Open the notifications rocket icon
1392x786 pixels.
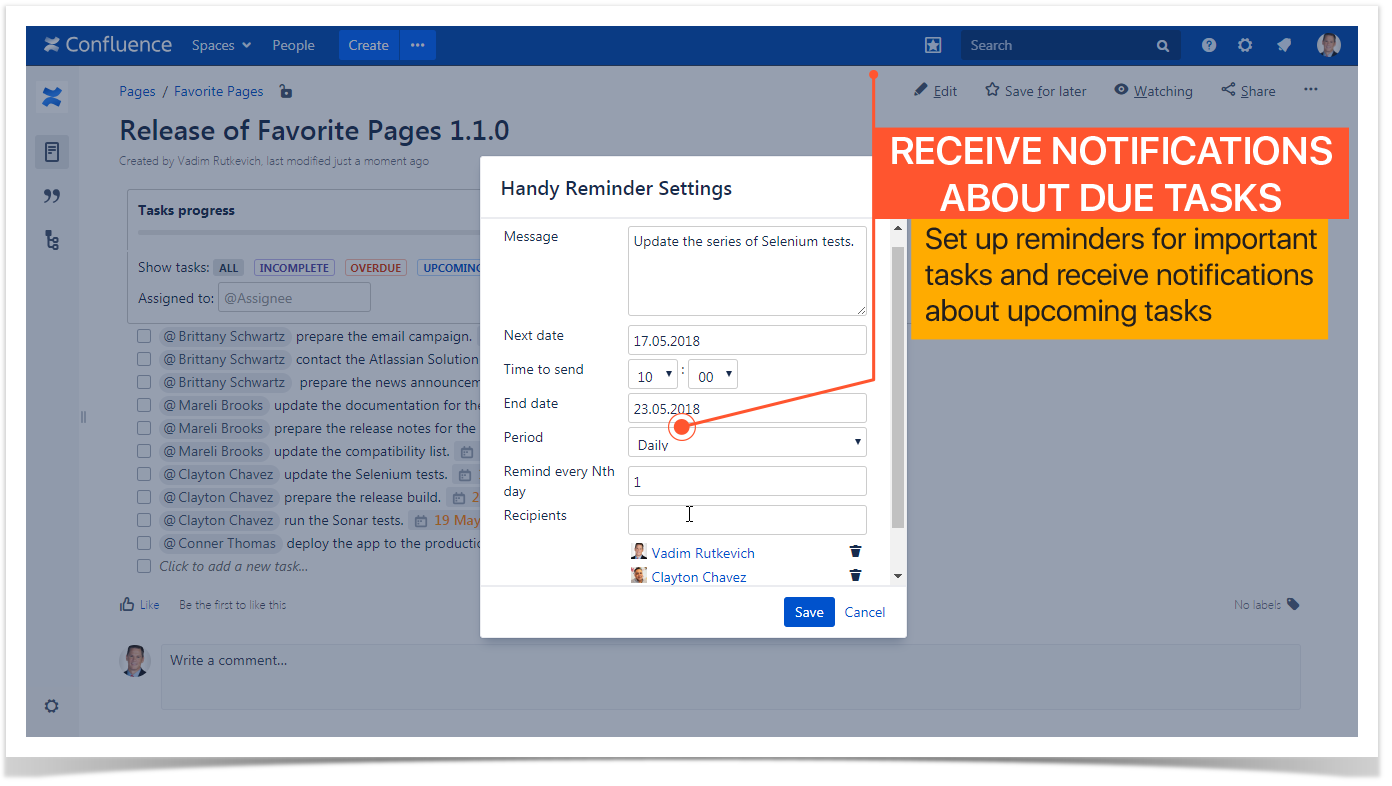[1284, 45]
